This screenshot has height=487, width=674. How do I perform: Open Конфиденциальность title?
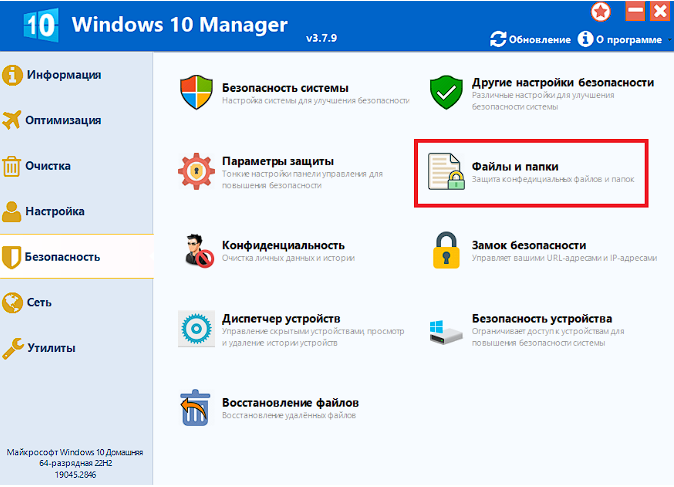(x=283, y=245)
